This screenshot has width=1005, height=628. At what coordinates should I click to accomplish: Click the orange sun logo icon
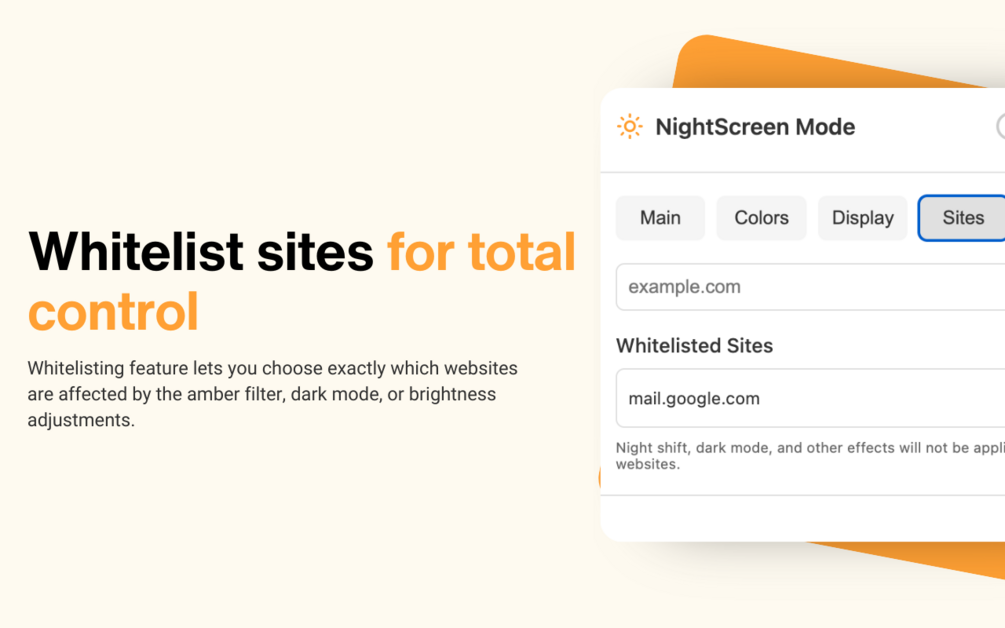pyautogui.click(x=629, y=126)
